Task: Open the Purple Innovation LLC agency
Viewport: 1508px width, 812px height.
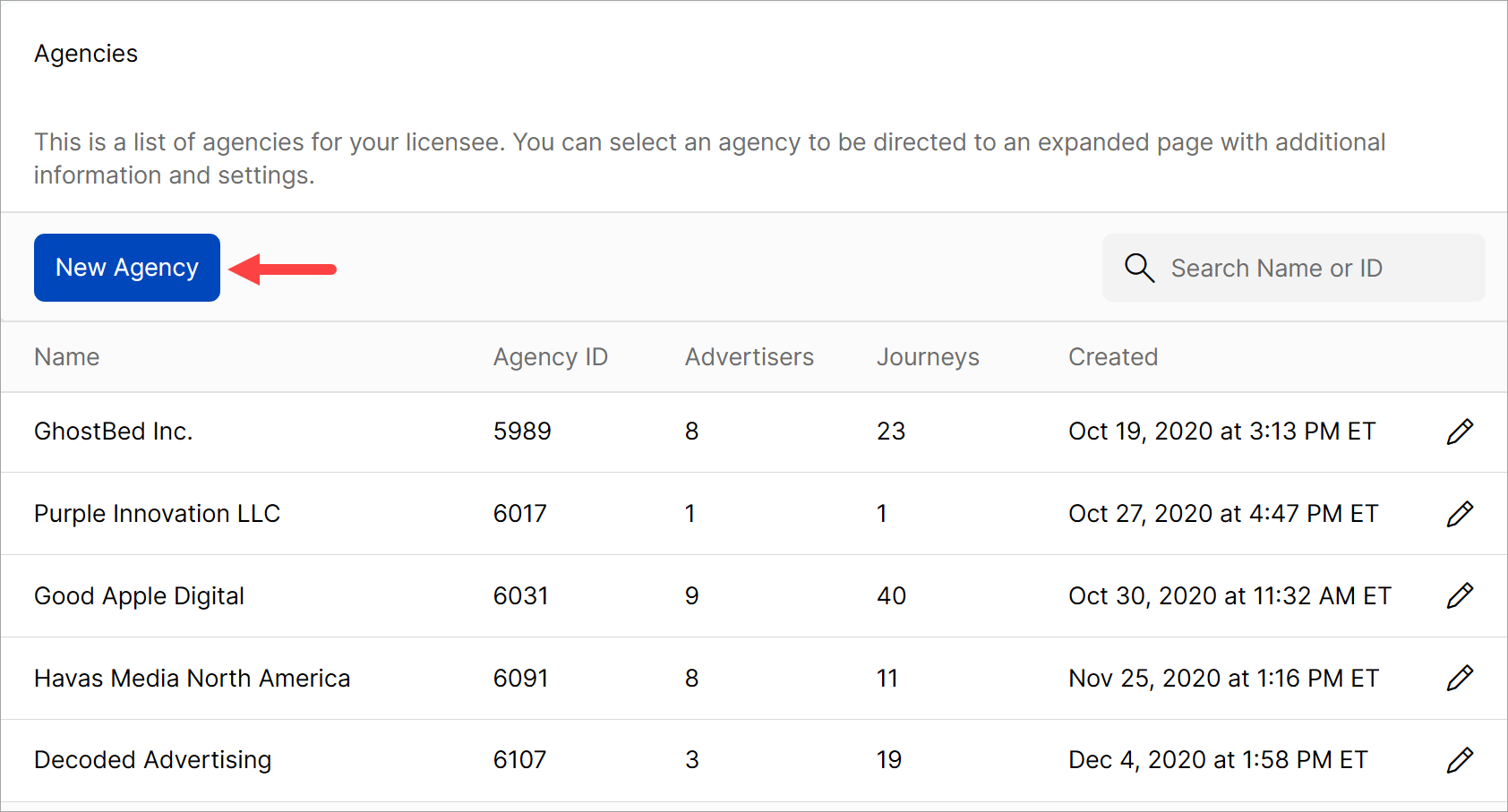Action: pos(157,514)
